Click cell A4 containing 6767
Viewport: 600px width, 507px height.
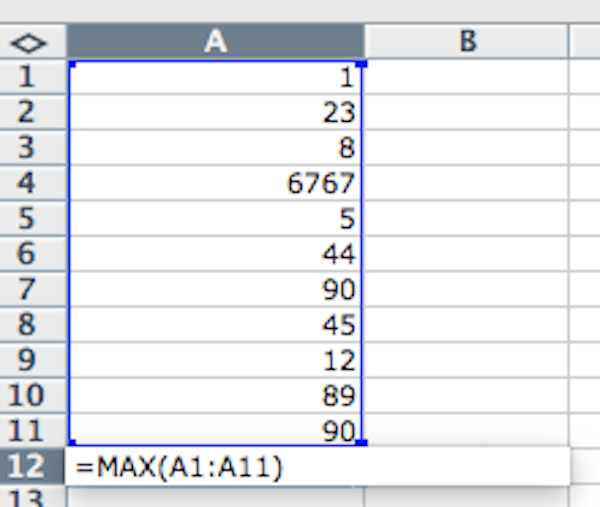(216, 183)
